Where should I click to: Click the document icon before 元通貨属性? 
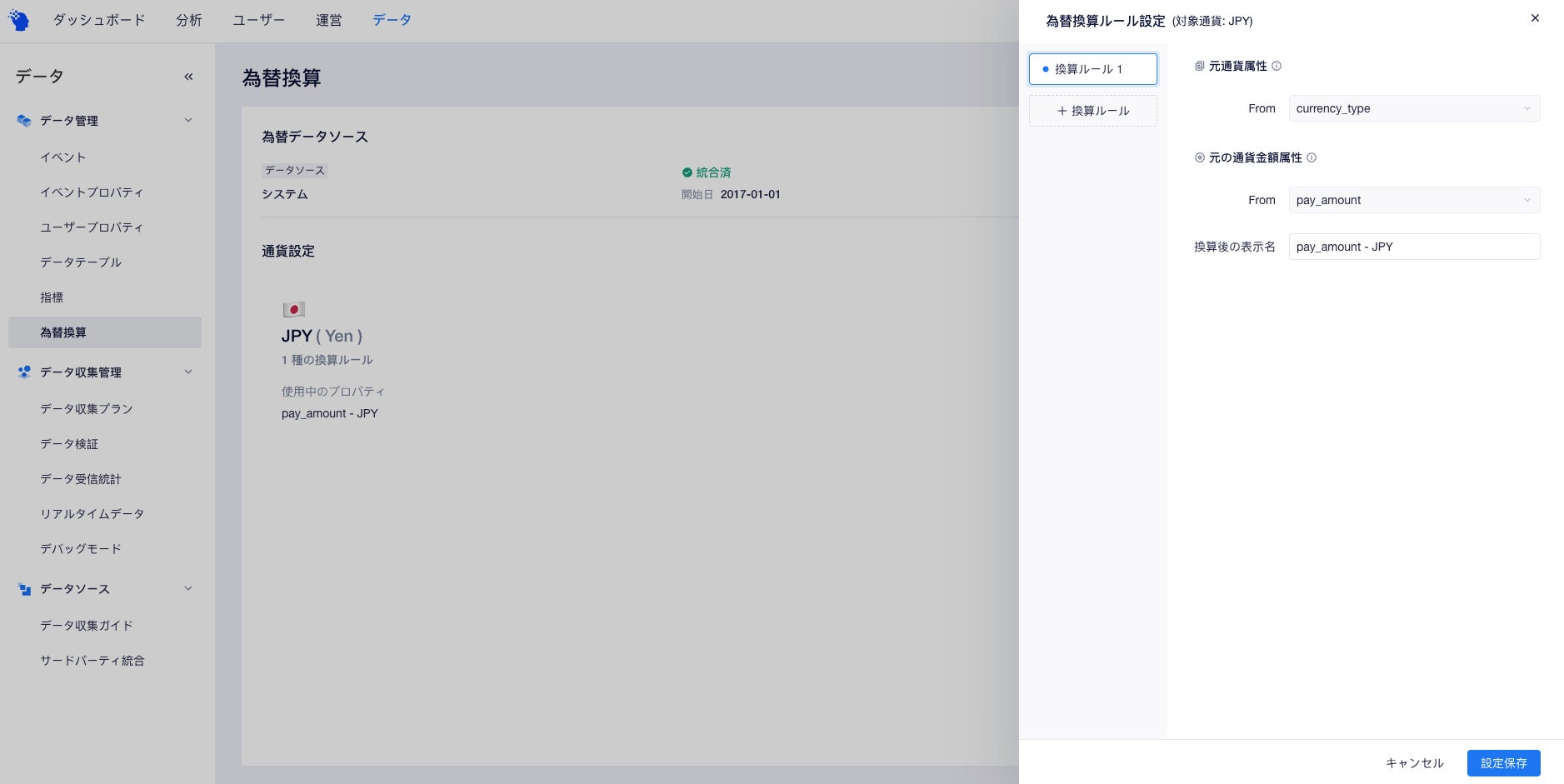(x=1200, y=66)
